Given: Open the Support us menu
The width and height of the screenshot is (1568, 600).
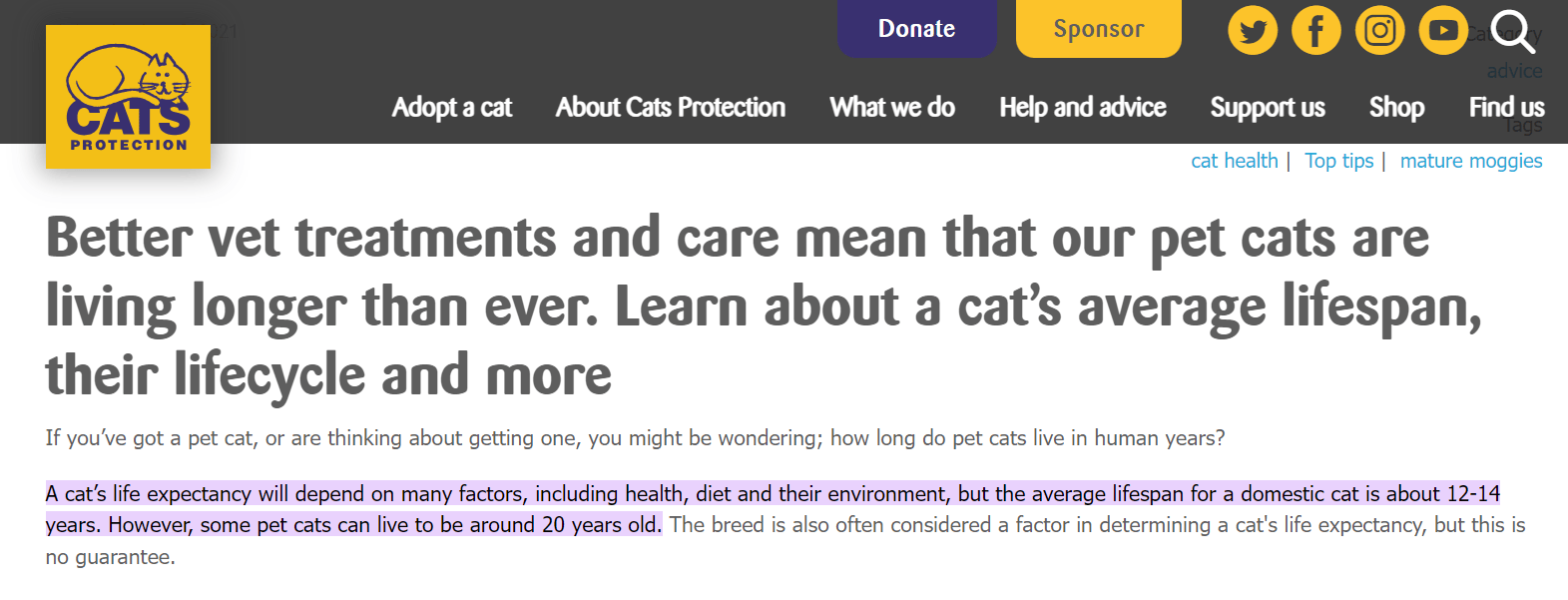Looking at the screenshot, I should point(1268,107).
